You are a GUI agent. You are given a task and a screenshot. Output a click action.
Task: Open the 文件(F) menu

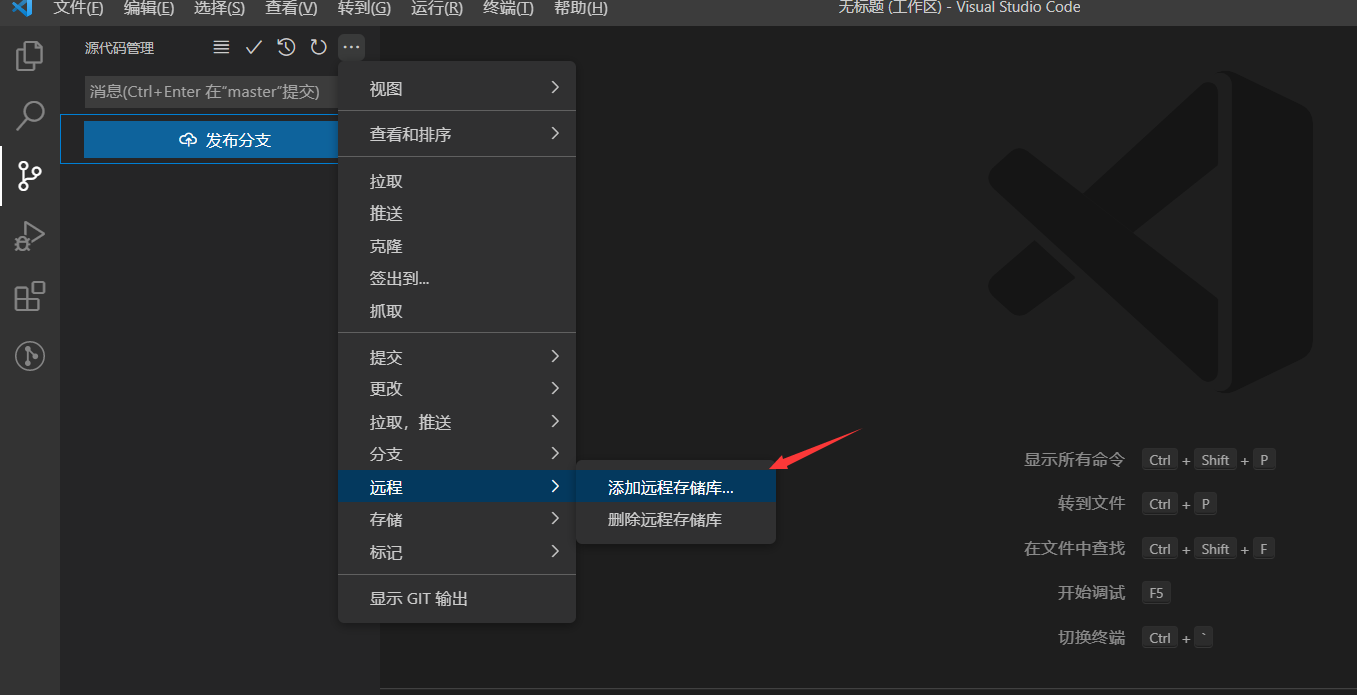point(78,8)
